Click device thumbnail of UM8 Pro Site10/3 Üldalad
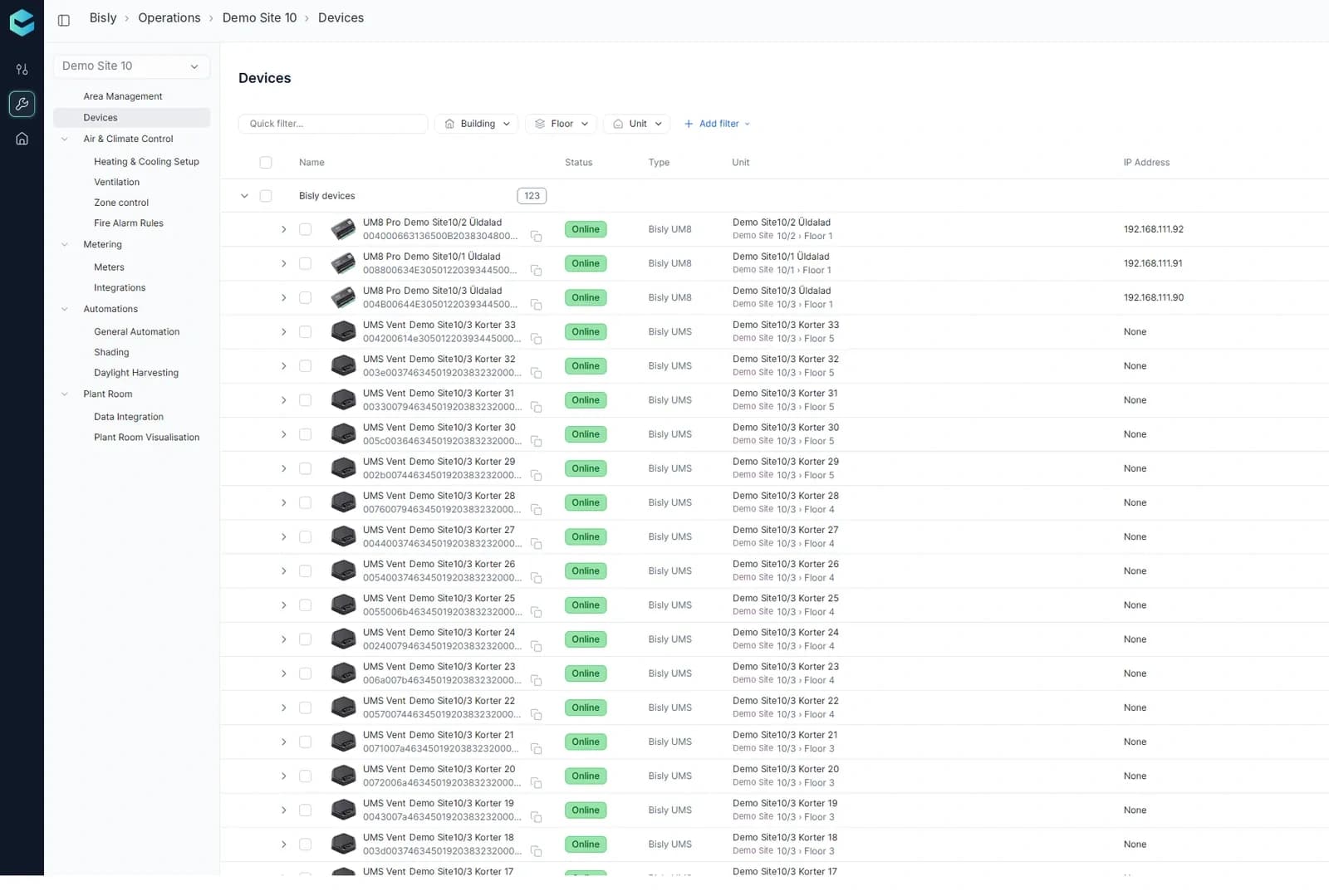 (x=343, y=297)
